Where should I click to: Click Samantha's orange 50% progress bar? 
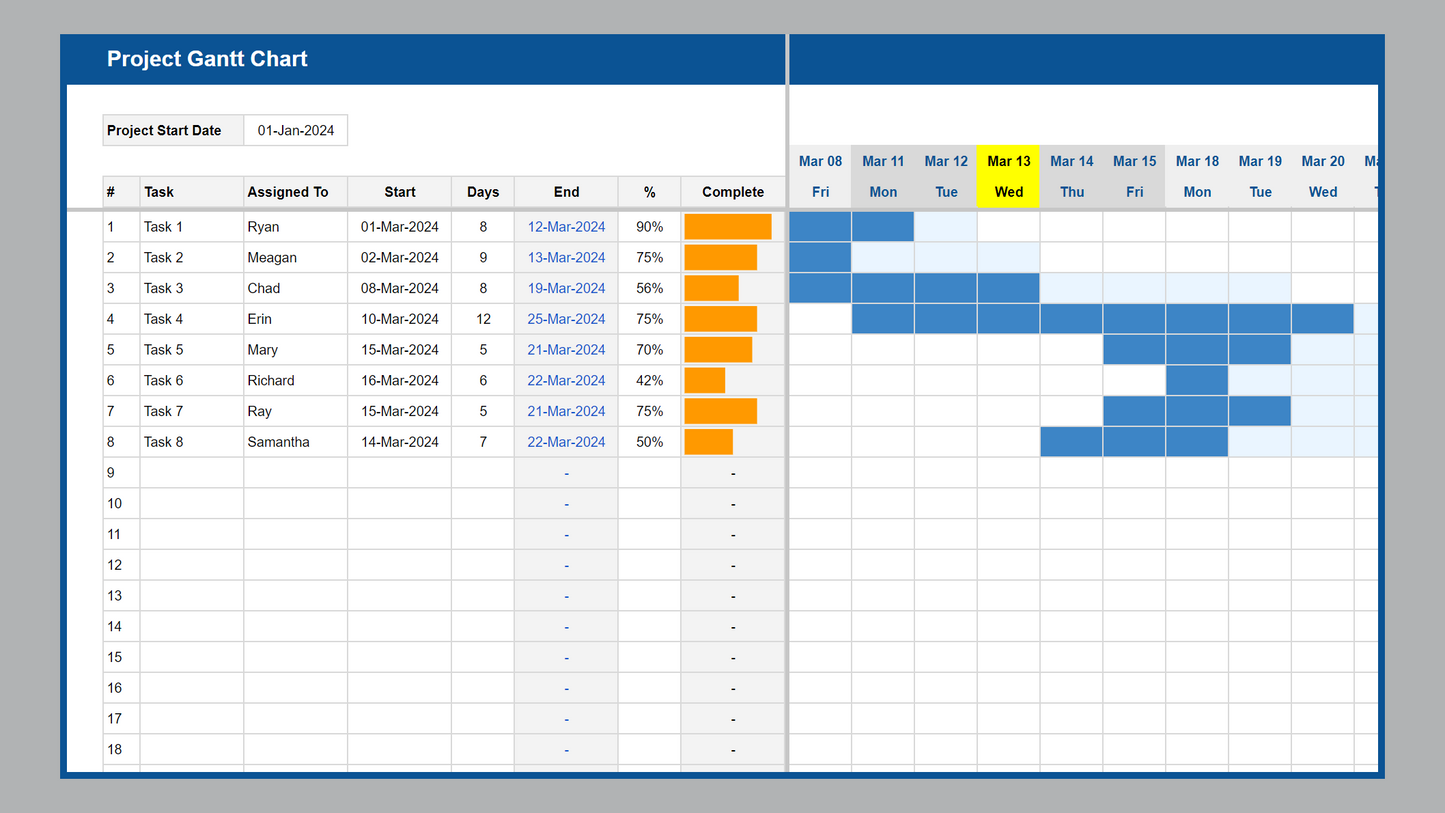[x=708, y=442]
